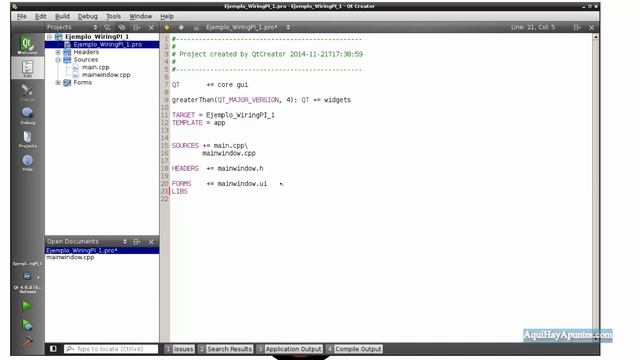Run the project with green play button
Image resolution: width=640 pixels, height=360 pixels.
pos(27,306)
